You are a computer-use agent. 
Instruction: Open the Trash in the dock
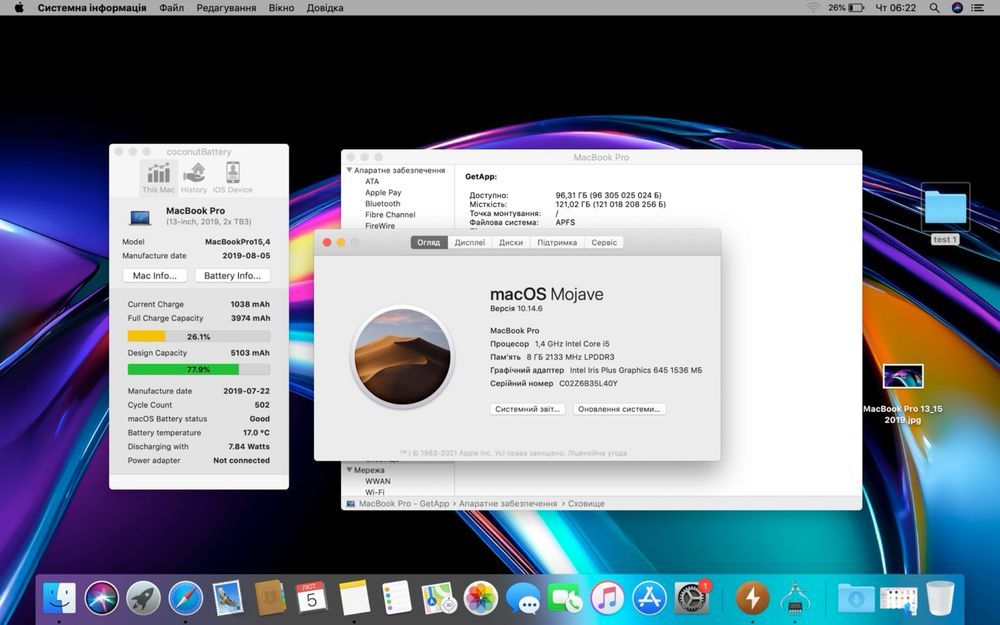pyautogui.click(x=940, y=598)
